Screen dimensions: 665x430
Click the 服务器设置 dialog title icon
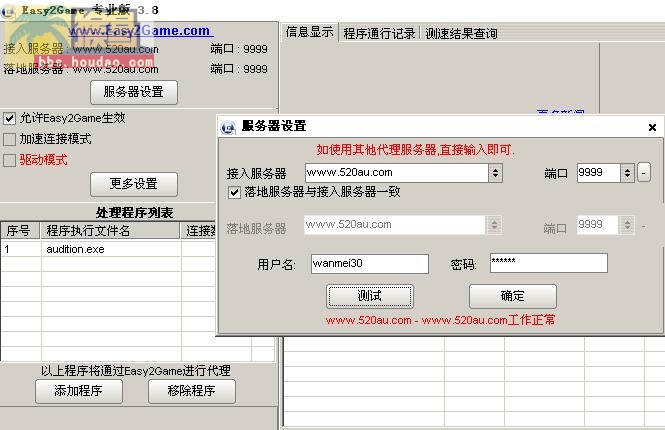tap(228, 127)
